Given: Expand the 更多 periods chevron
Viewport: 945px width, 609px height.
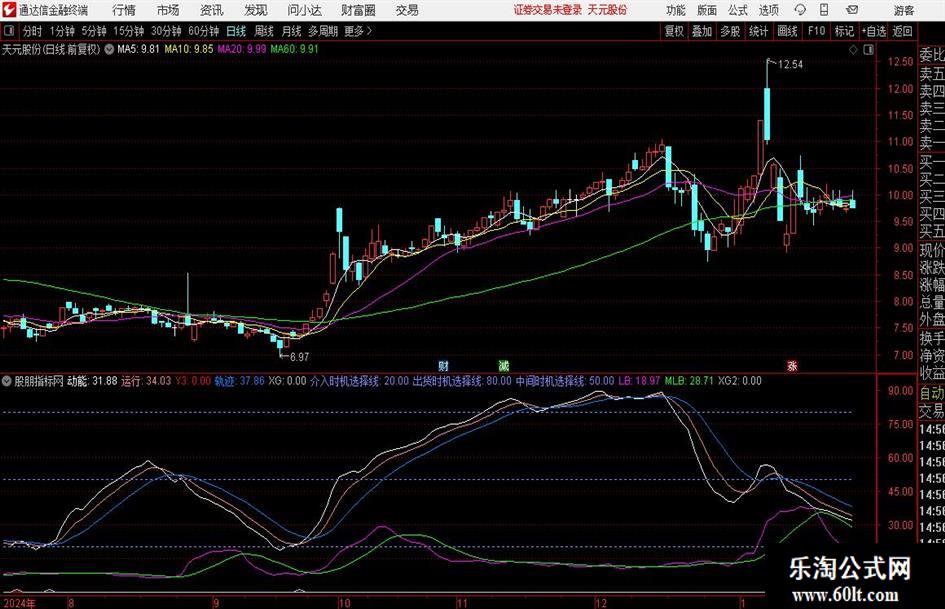Looking at the screenshot, I should tap(369, 31).
